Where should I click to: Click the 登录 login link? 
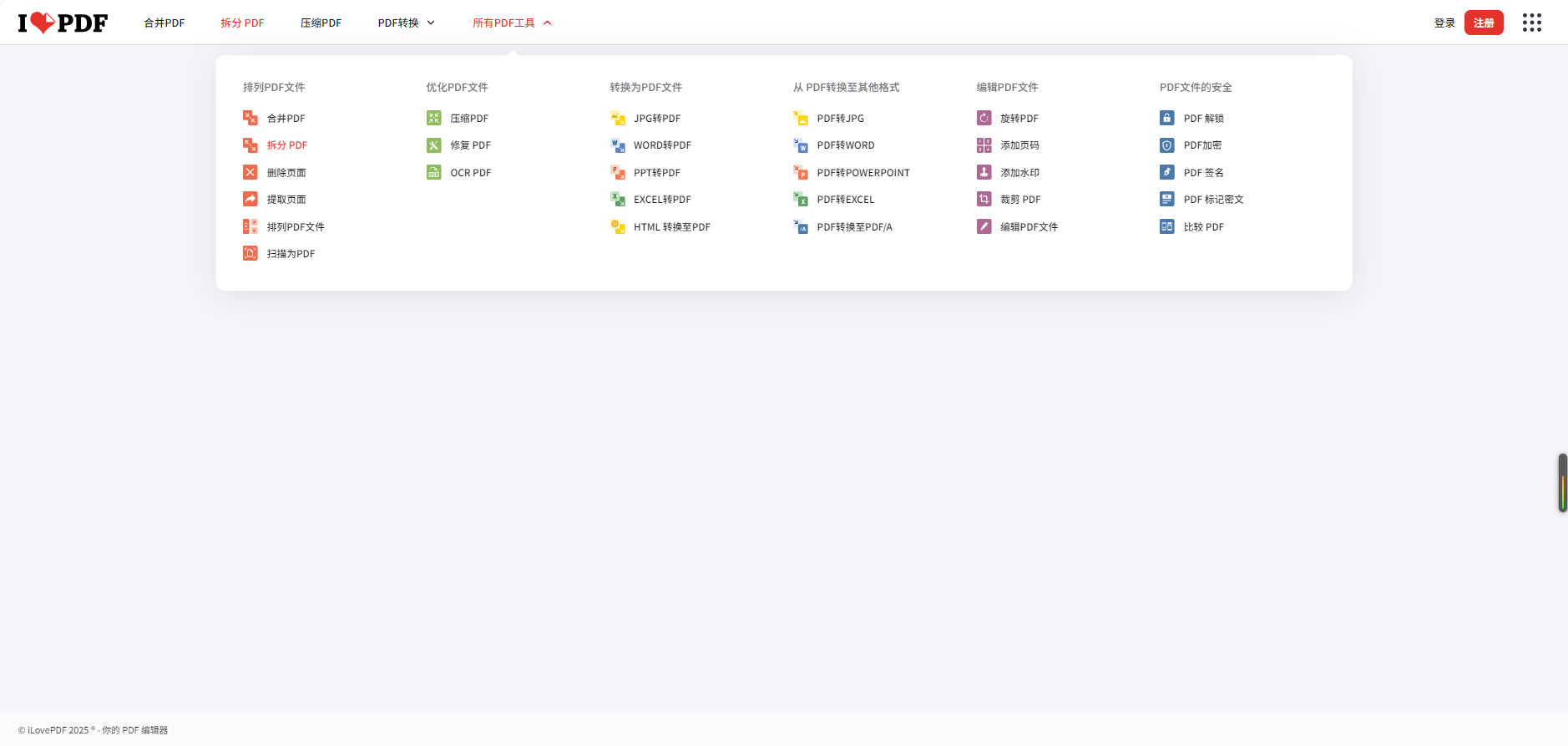(1444, 23)
